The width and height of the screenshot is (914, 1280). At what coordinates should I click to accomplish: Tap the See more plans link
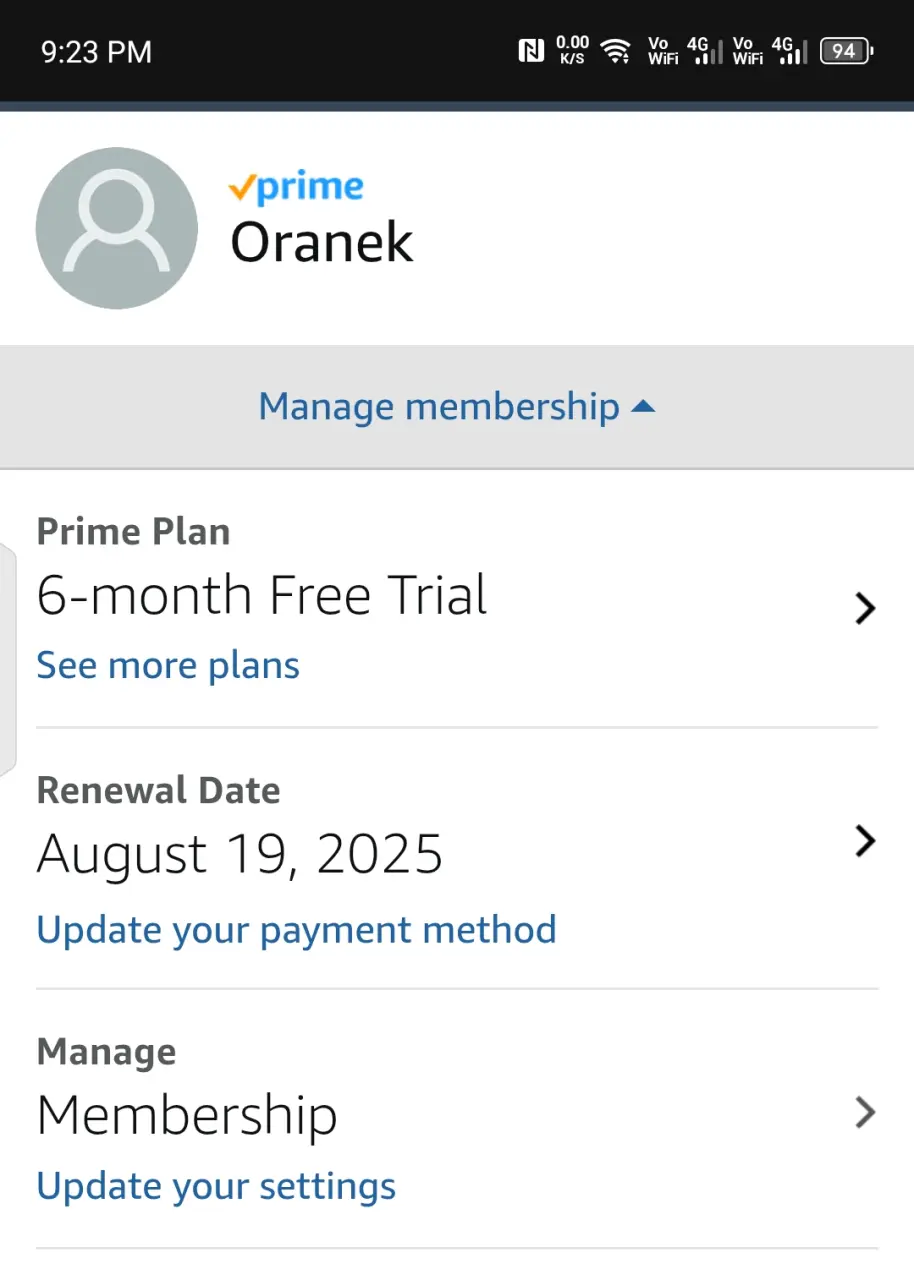click(168, 665)
